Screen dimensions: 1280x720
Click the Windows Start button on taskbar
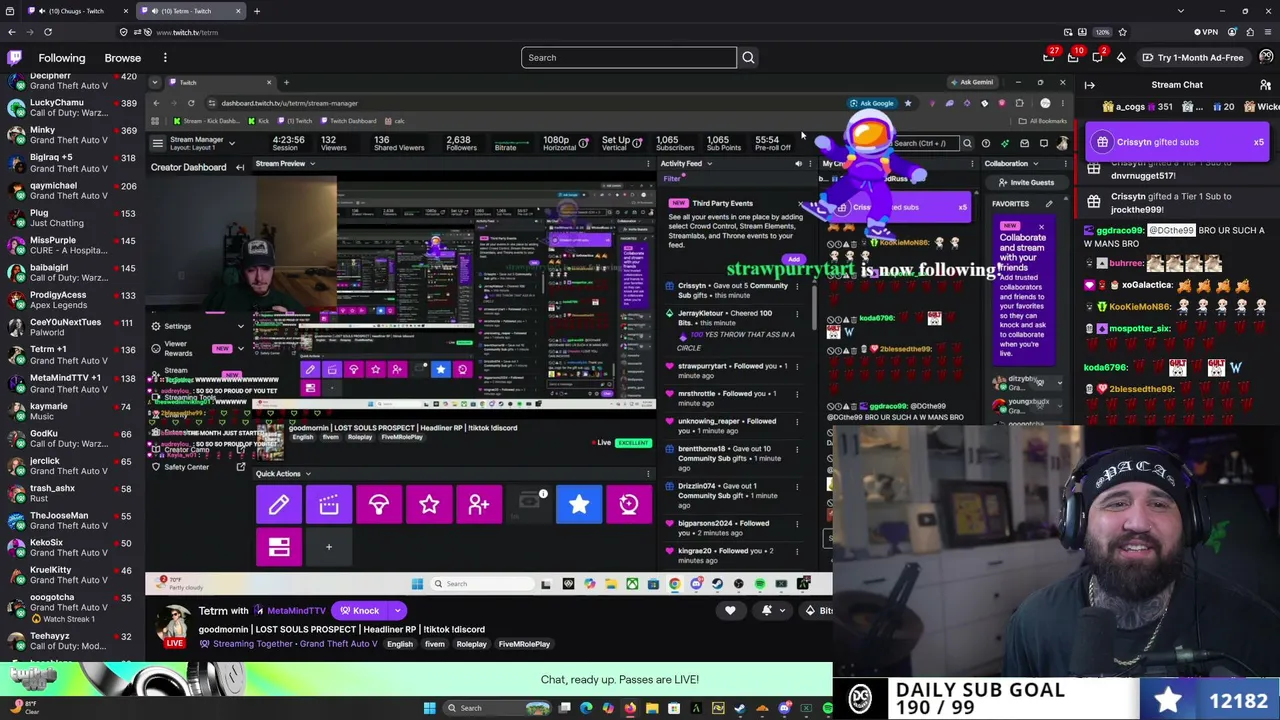click(430, 708)
